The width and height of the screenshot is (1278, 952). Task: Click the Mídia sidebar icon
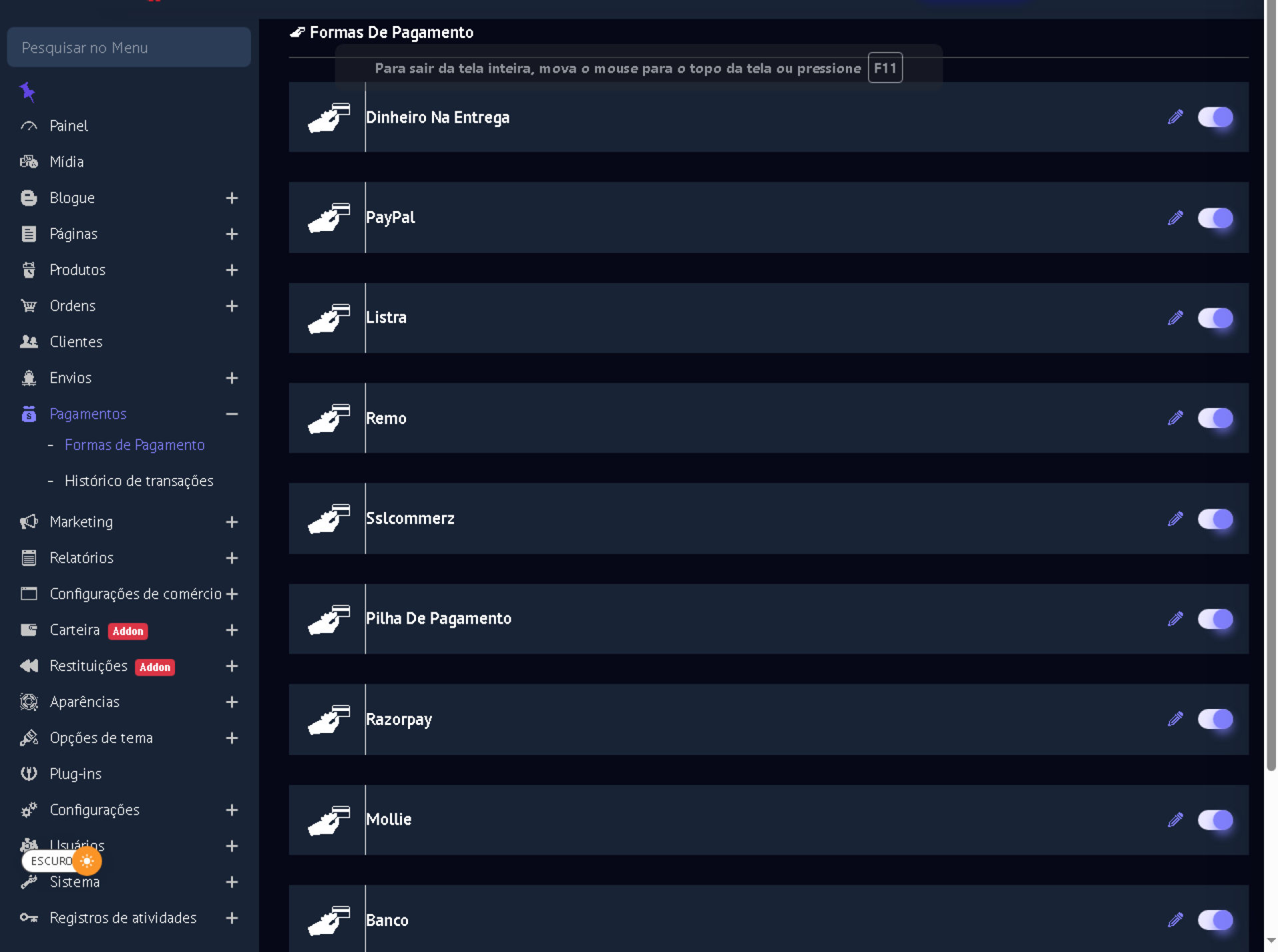[x=29, y=162]
